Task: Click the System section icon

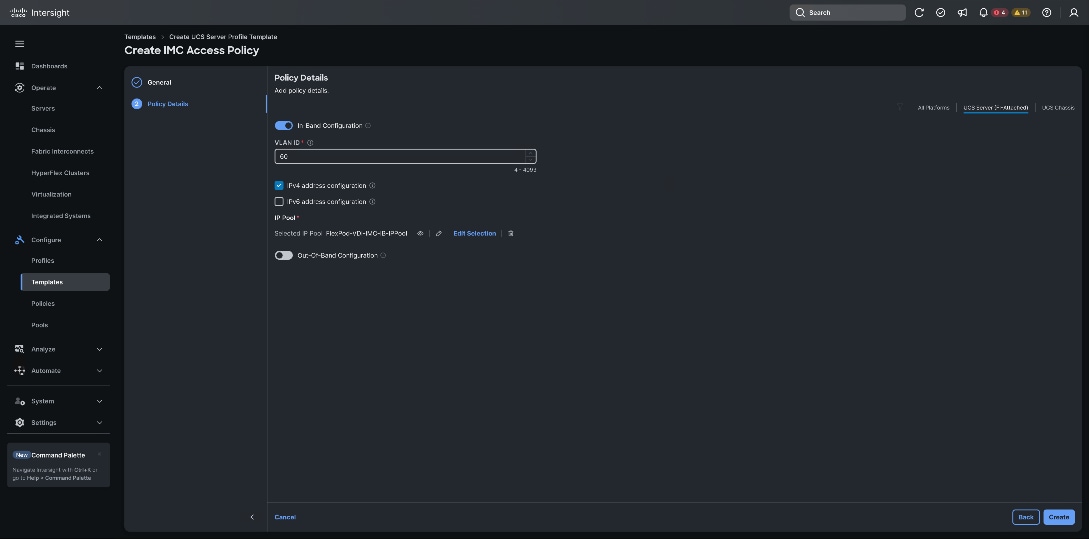Action: point(19,401)
